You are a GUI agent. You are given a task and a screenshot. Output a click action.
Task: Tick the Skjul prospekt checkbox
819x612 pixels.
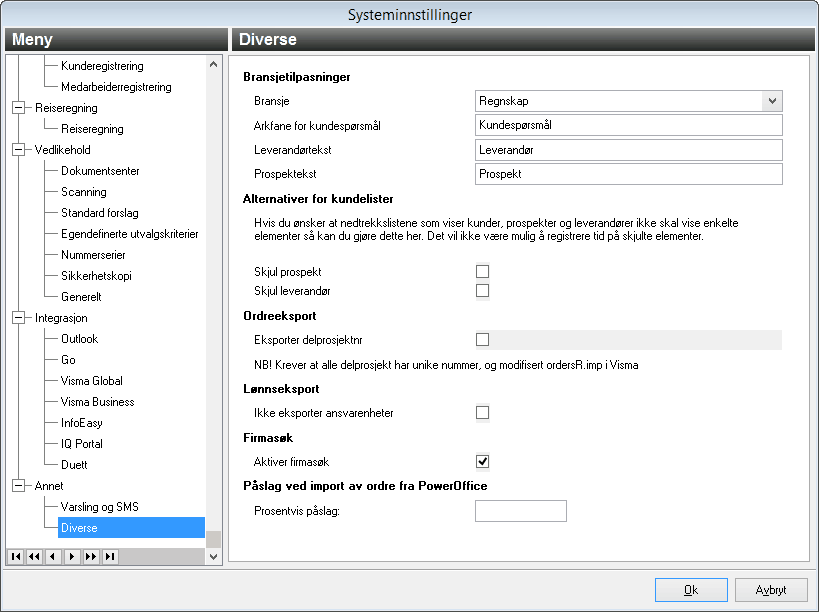(x=483, y=272)
